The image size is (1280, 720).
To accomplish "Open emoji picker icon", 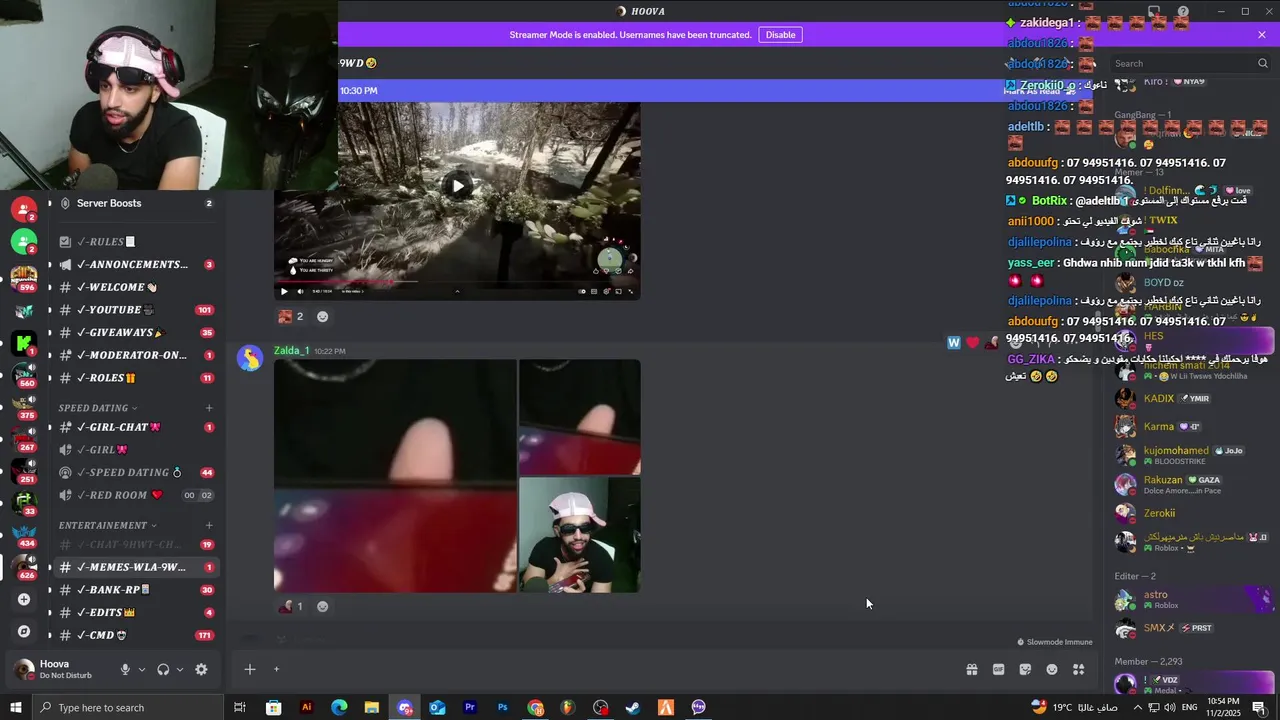I will (x=1052, y=670).
